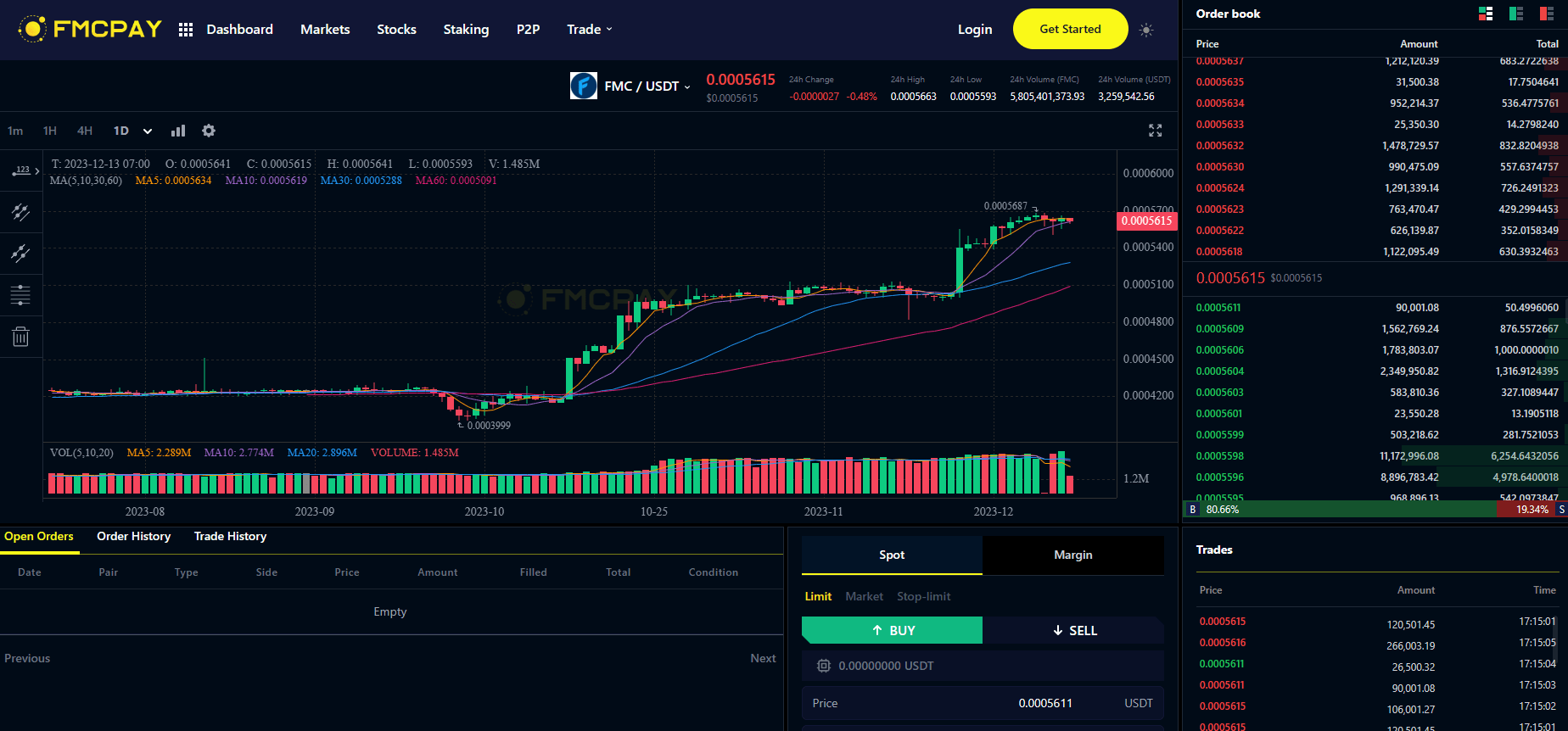1568x731 pixels.
Task: Click the VOL(5,10,20) indicator label
Action: click(81, 453)
